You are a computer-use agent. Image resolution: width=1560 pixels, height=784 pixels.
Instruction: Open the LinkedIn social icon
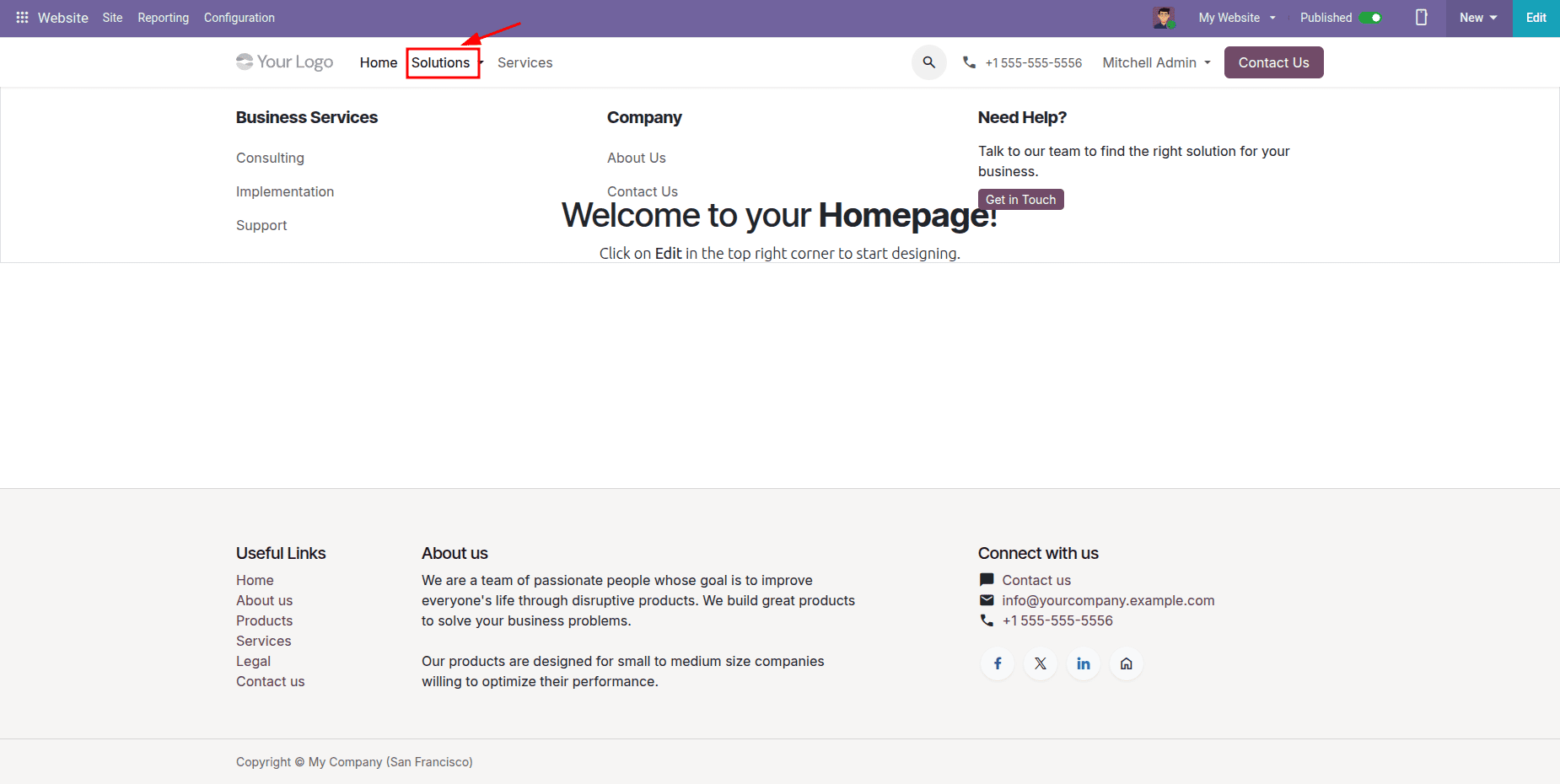1084,663
